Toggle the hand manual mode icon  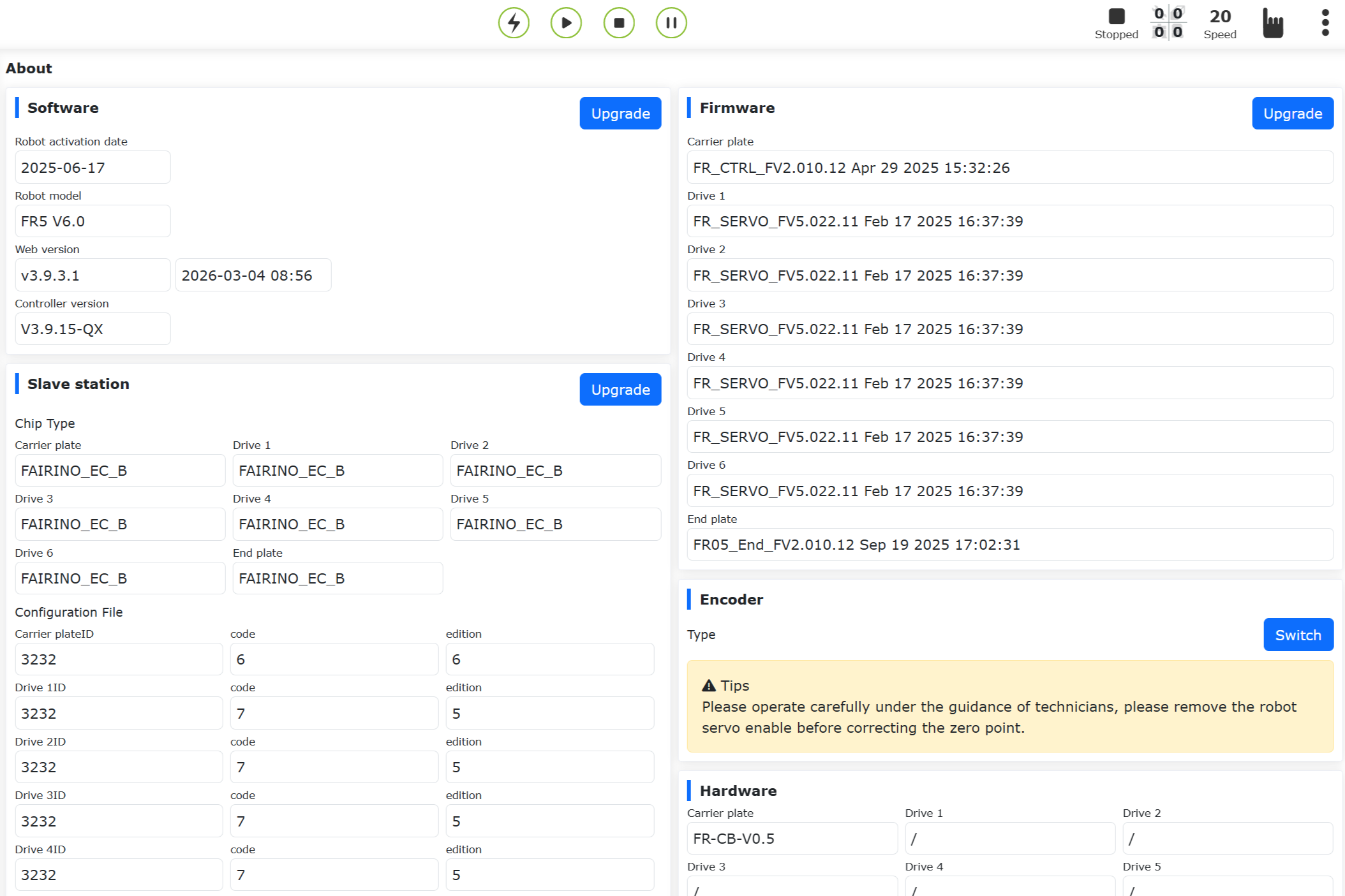pos(1272,23)
